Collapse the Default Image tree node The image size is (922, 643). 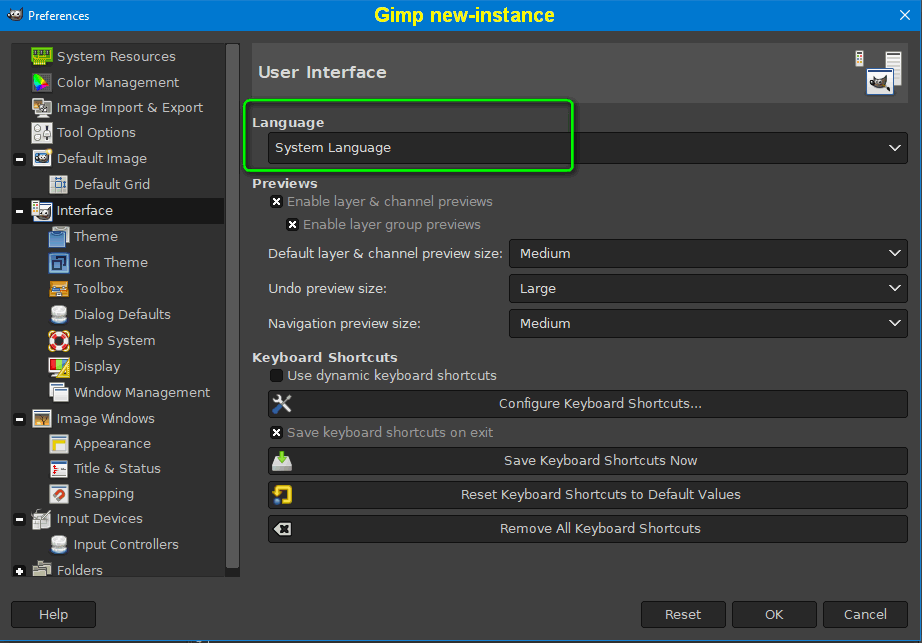(x=19, y=159)
